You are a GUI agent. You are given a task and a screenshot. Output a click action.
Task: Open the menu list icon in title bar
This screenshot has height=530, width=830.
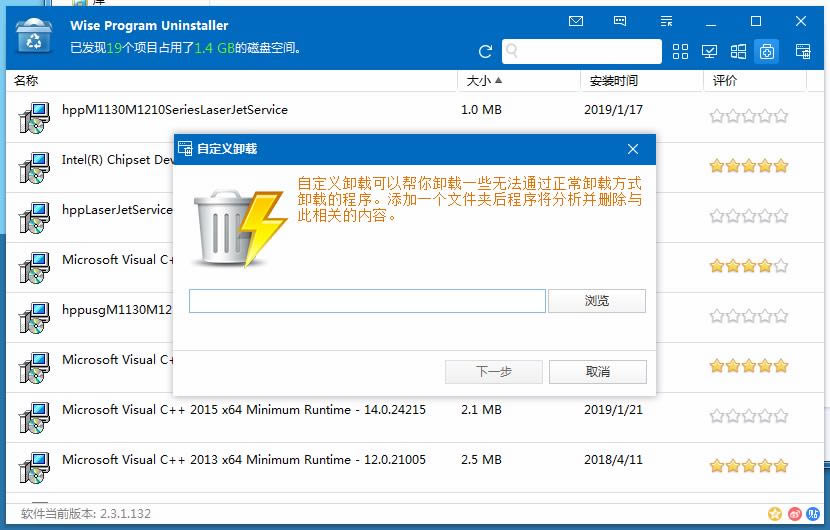pos(666,21)
